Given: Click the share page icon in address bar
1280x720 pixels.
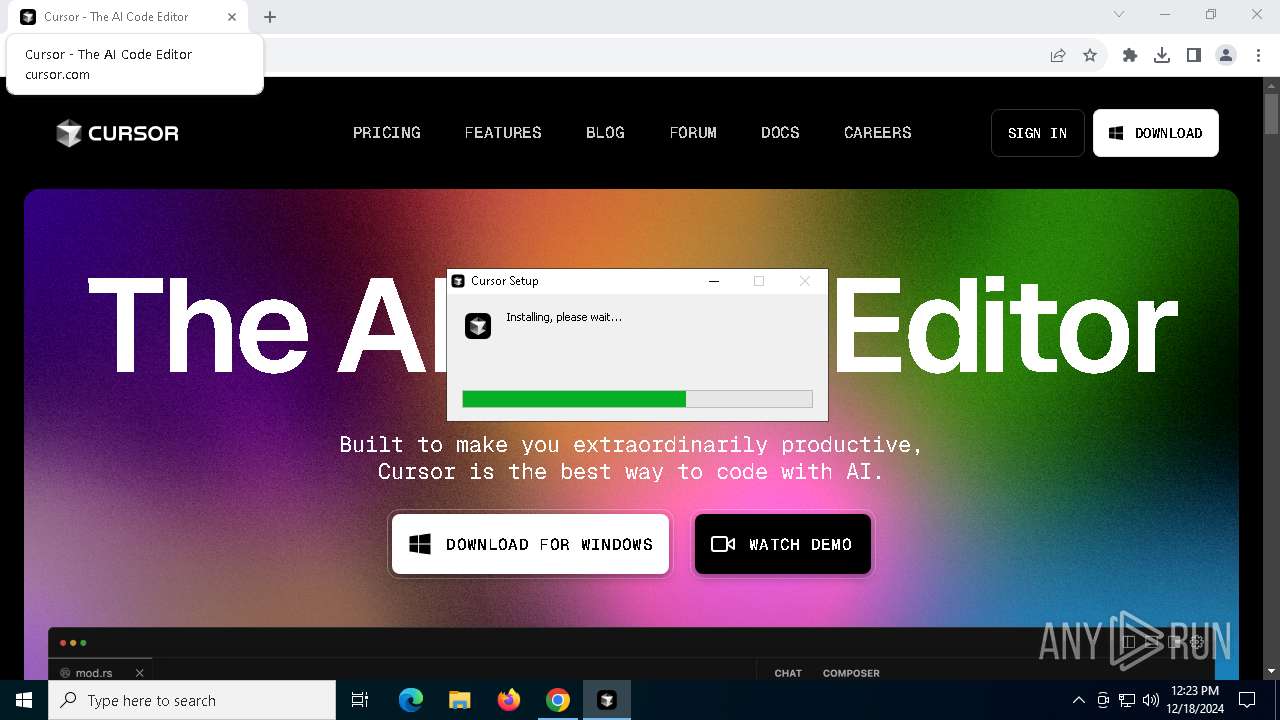Looking at the screenshot, I should (x=1058, y=56).
